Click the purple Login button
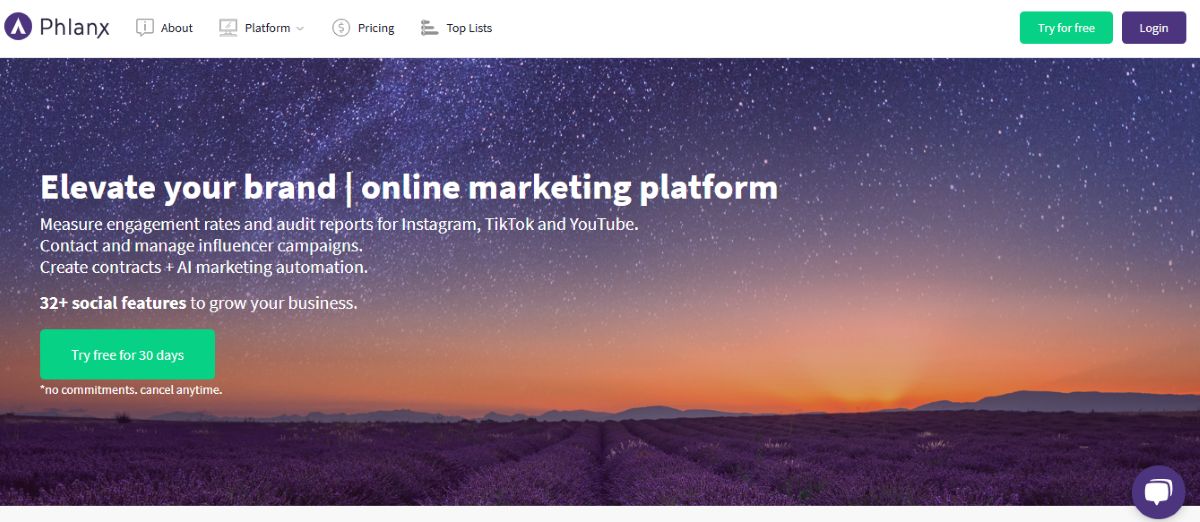This screenshot has width=1200, height=522. click(1154, 28)
